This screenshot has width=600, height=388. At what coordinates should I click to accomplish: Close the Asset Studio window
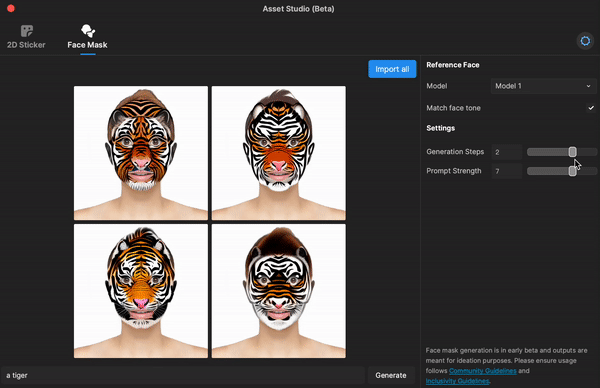pos(11,8)
